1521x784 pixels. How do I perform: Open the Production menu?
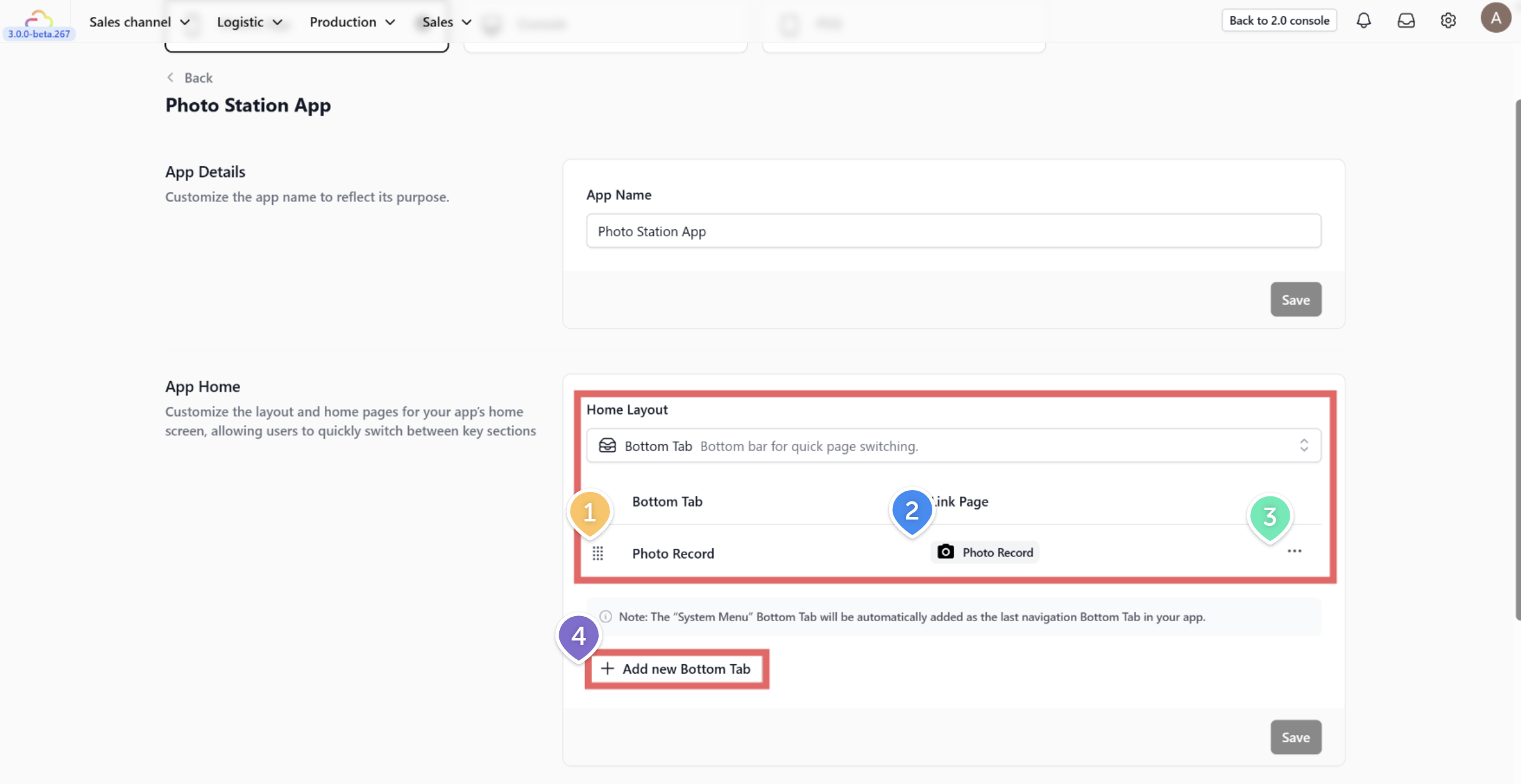coord(352,22)
